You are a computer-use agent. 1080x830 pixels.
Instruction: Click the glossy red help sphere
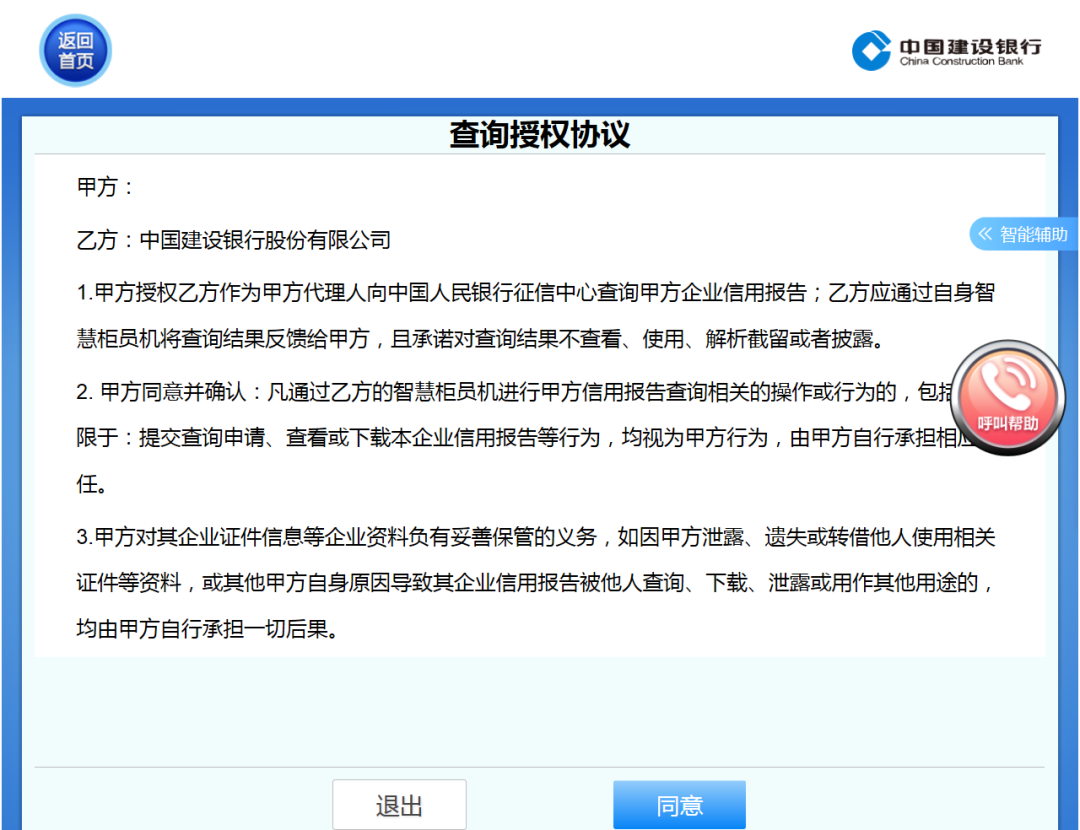tap(1008, 398)
